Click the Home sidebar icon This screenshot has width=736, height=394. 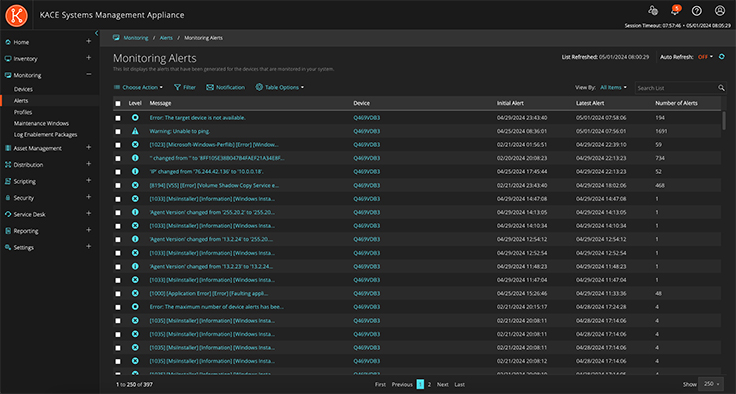pos(8,42)
